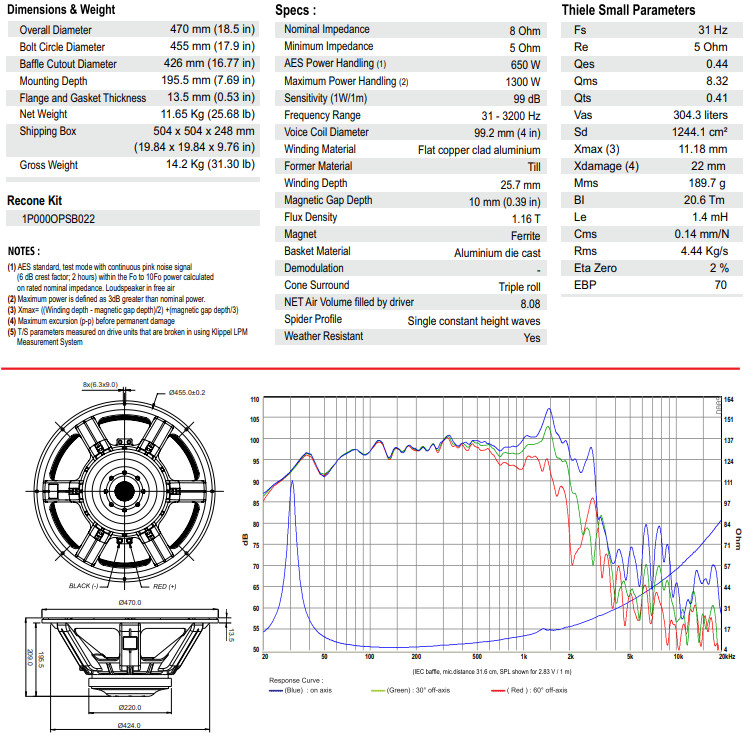Click the speaker front view drawing
This screenshot has height=738, width=750.
pos(124,490)
